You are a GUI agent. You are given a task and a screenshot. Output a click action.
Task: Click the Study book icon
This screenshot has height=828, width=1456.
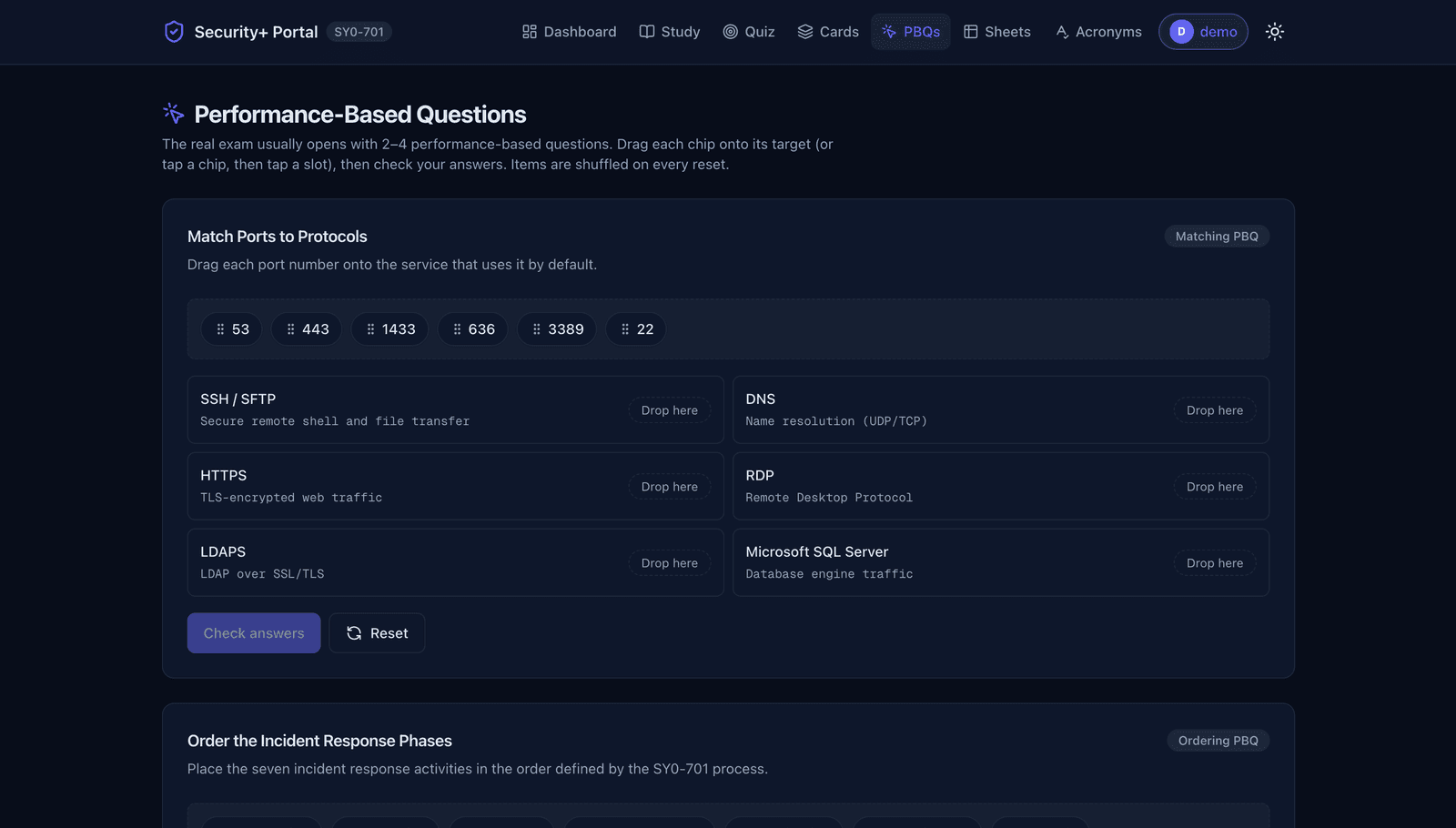pyautogui.click(x=647, y=32)
